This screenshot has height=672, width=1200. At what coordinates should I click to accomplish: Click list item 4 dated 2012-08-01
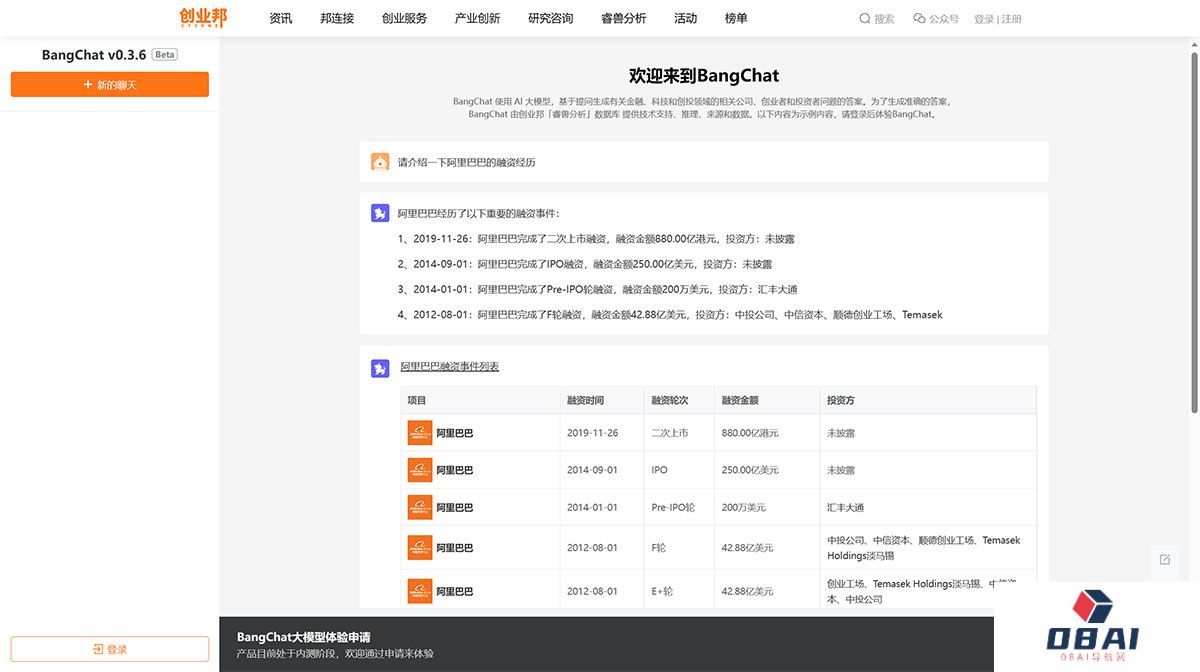coord(670,315)
